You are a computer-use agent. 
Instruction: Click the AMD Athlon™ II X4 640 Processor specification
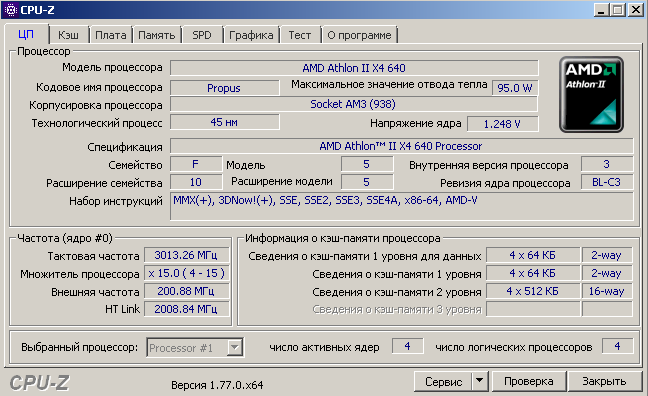tap(401, 146)
